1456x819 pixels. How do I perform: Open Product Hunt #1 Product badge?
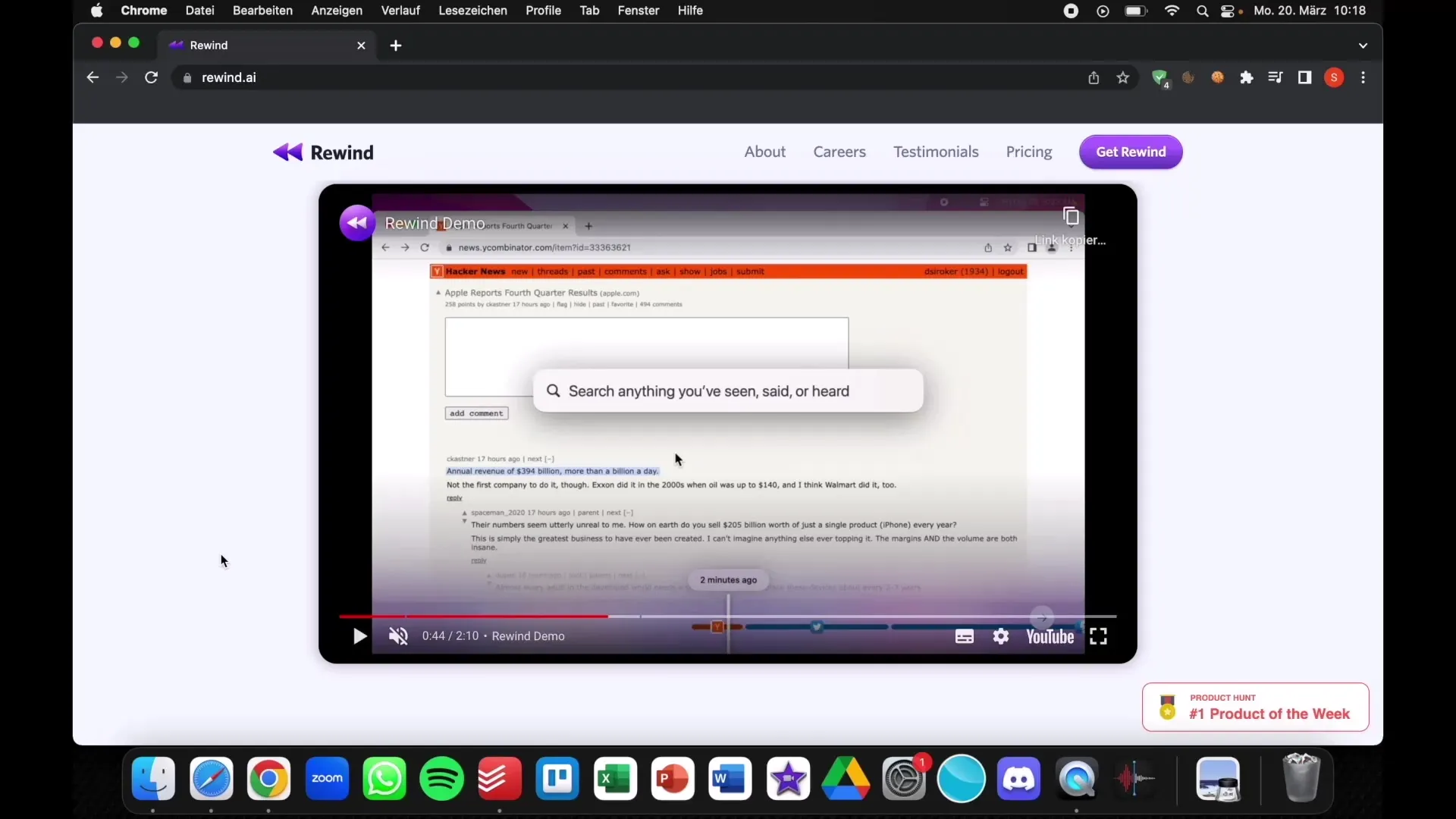(1255, 707)
